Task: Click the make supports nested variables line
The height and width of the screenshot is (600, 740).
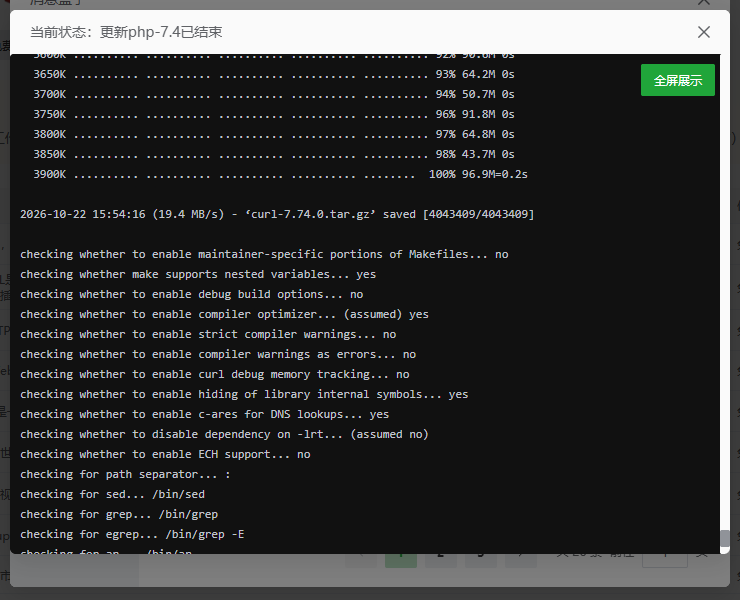Action: point(198,274)
